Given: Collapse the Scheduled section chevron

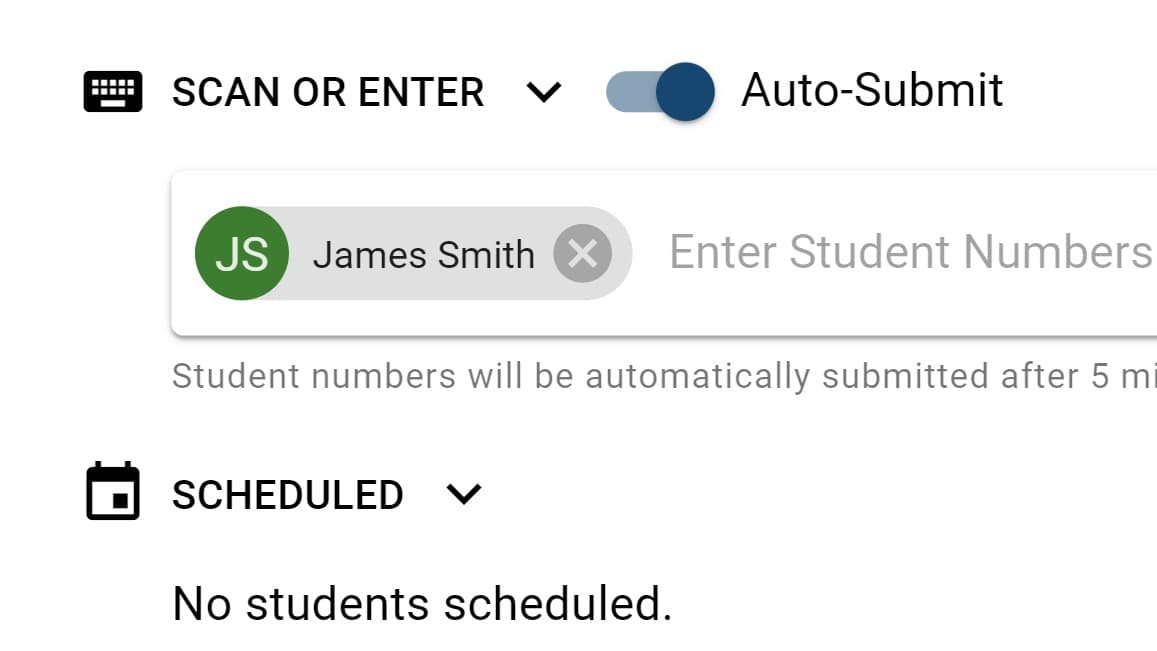Looking at the screenshot, I should click(464, 494).
